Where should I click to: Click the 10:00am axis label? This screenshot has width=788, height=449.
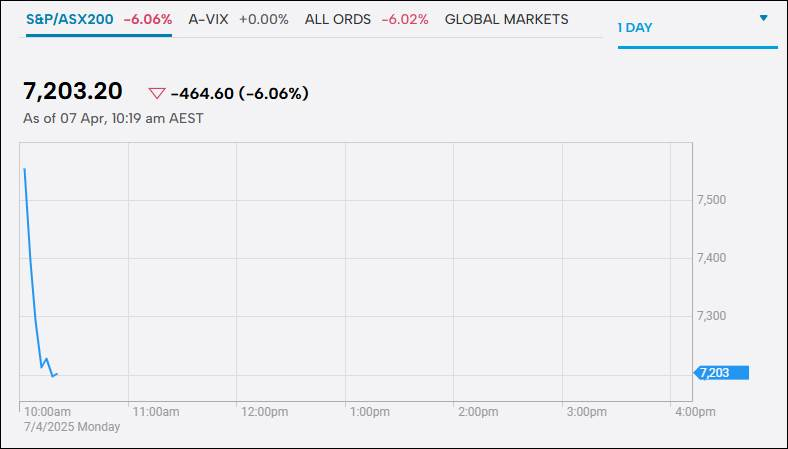[x=47, y=412]
